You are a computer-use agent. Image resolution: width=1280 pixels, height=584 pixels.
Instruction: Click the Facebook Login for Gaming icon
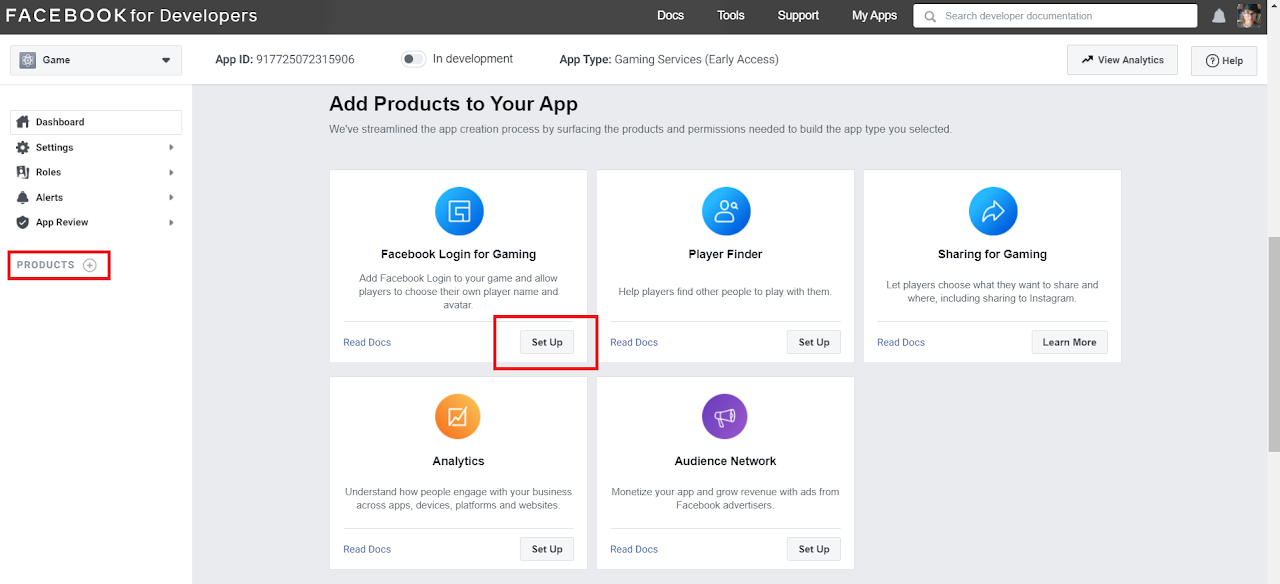pyautogui.click(x=459, y=211)
